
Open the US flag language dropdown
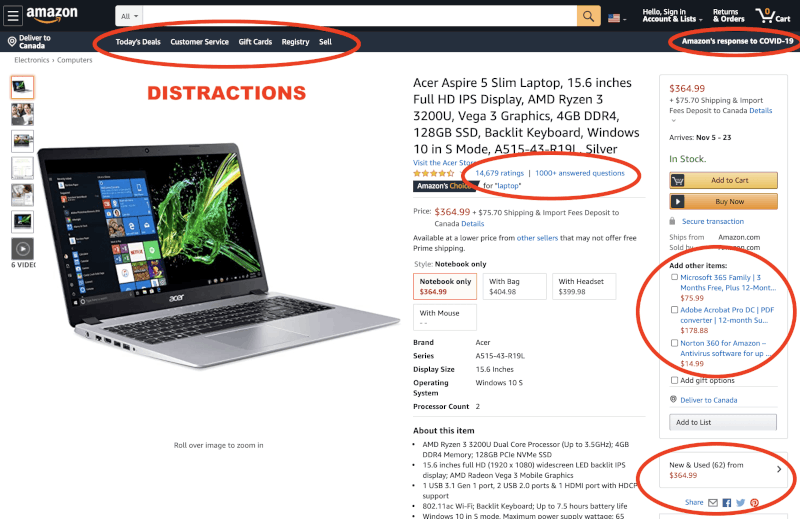click(x=617, y=18)
